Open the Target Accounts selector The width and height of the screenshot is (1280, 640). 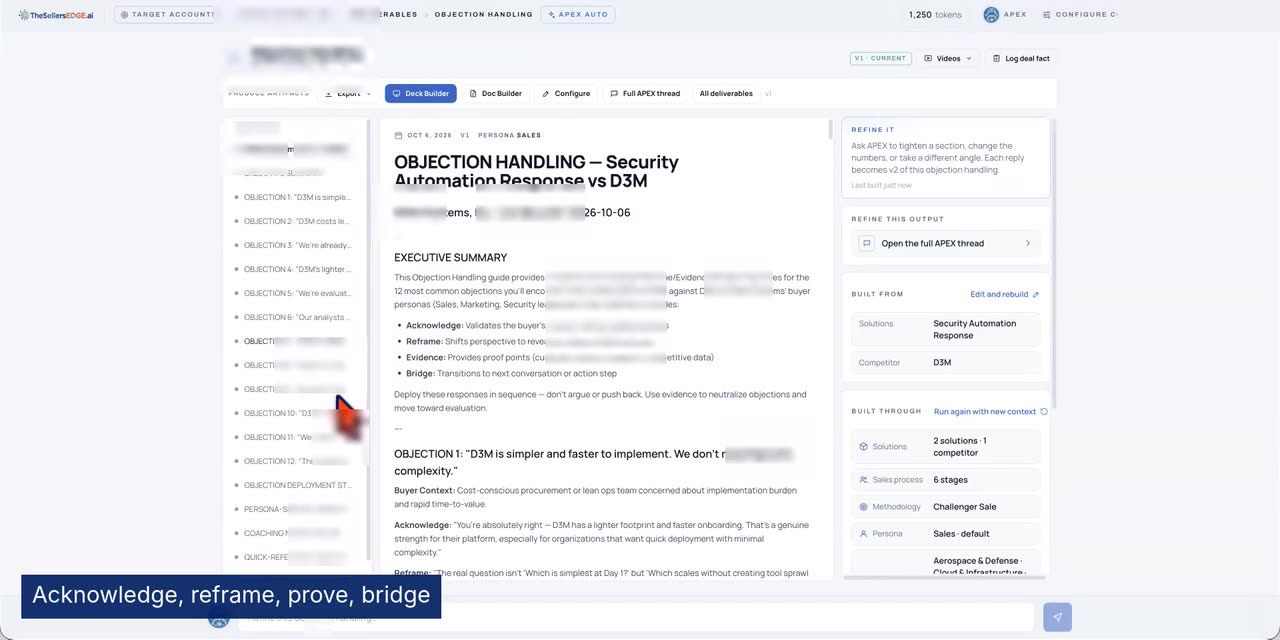(166, 15)
